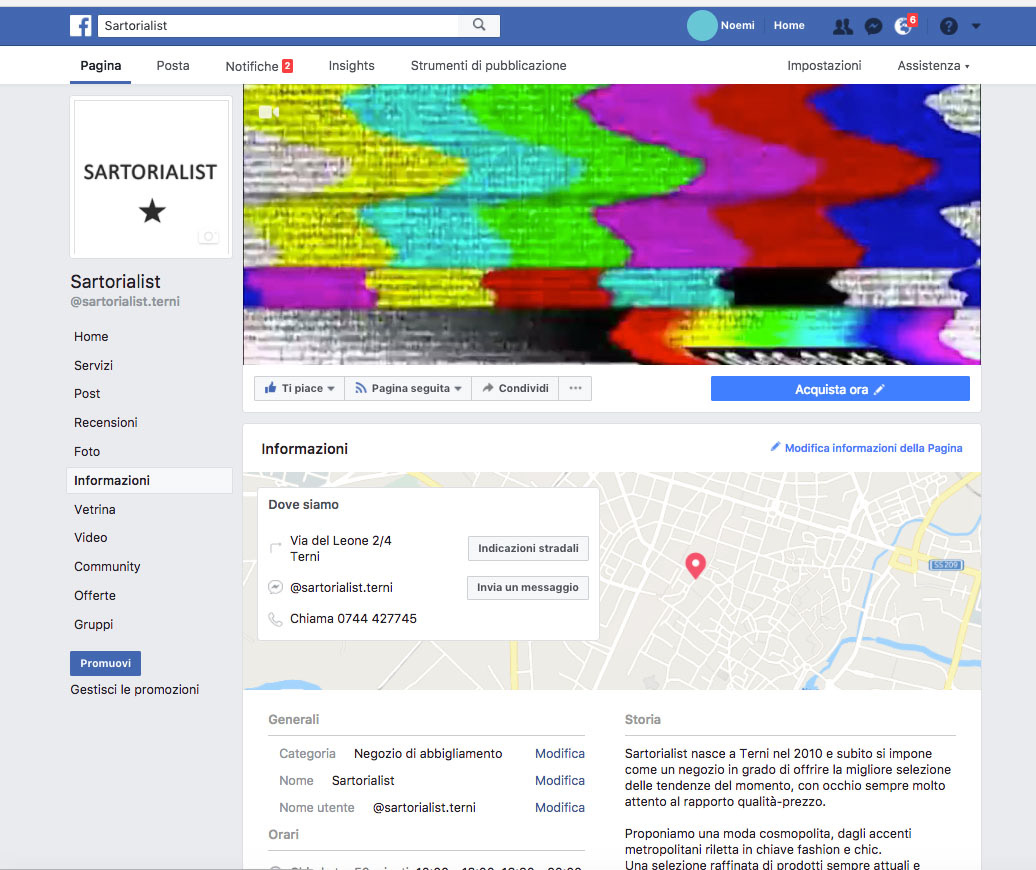Viewport: 1036px width, 870px height.
Task: Expand the account dropdown arrow in top bar
Action: (976, 26)
